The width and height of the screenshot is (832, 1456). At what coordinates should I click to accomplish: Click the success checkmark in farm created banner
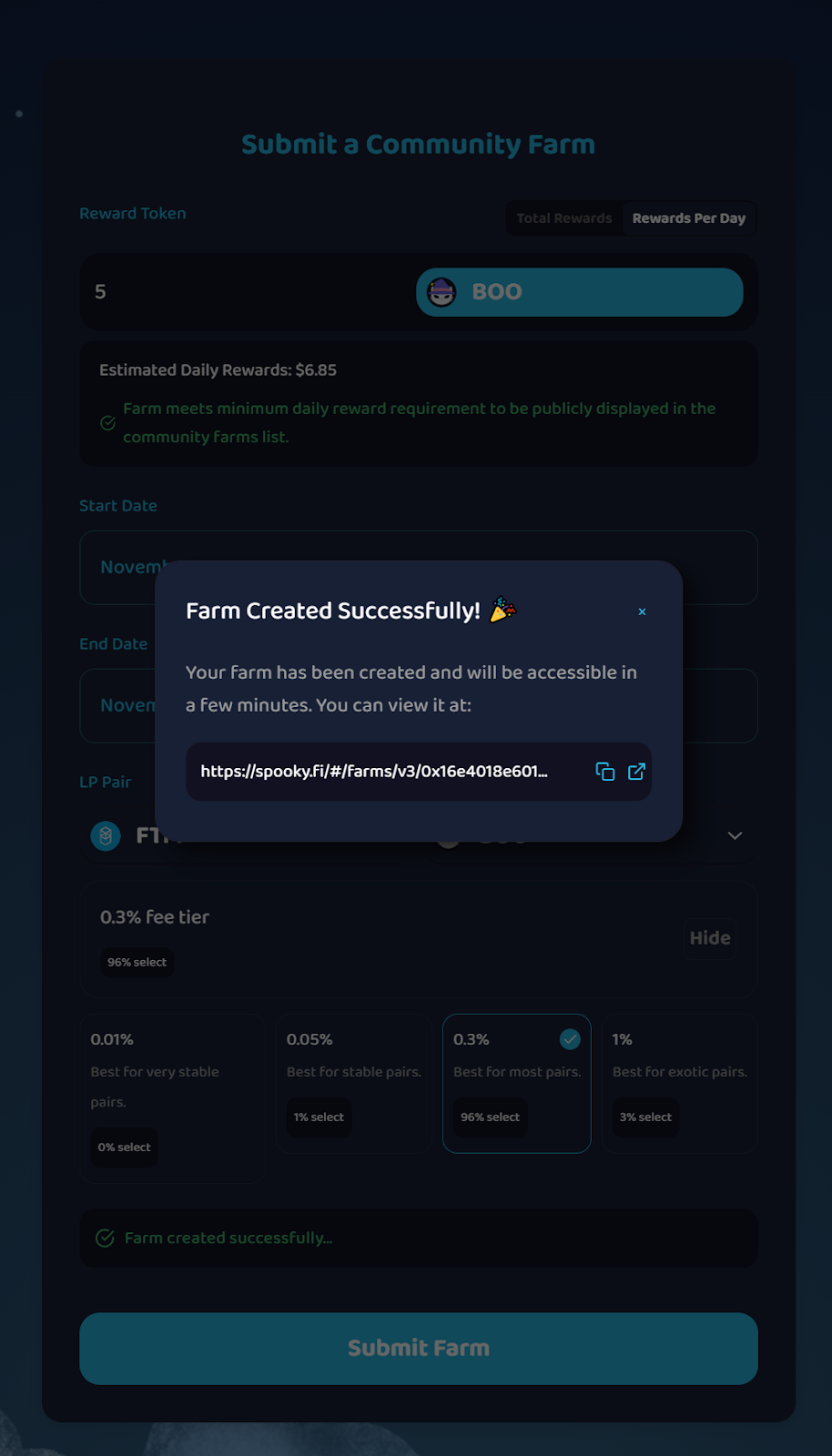[103, 1238]
